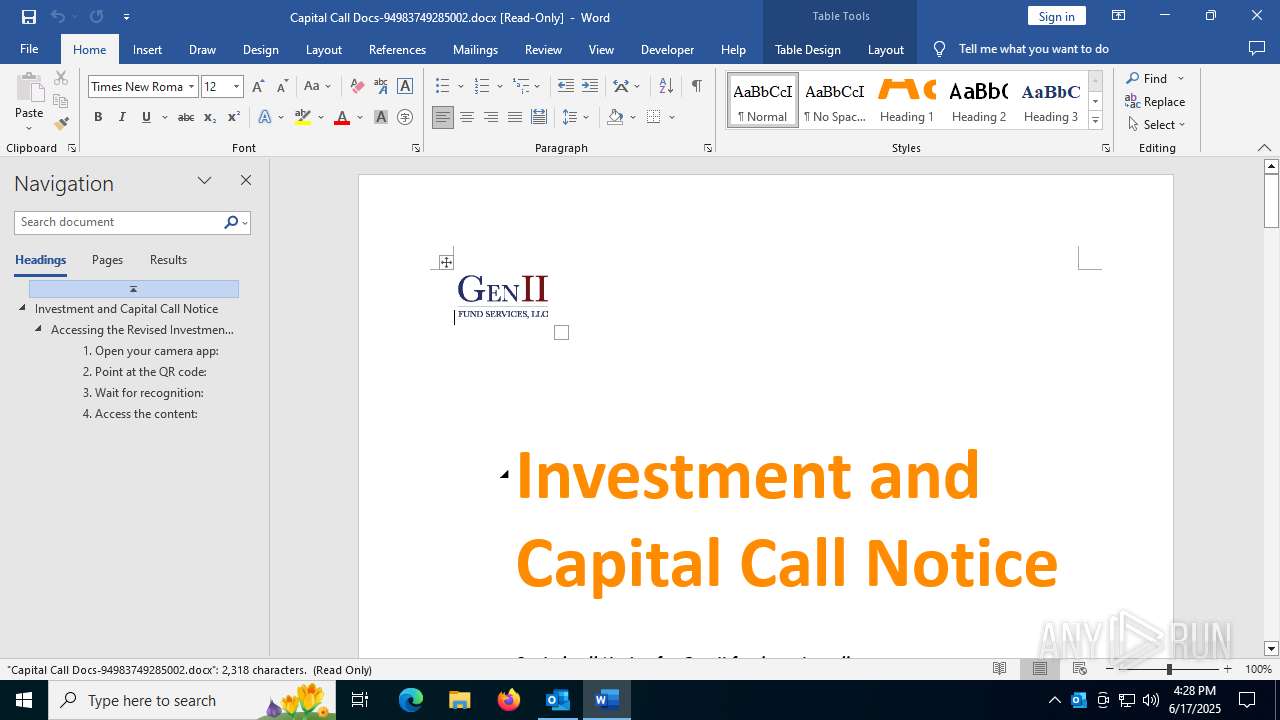Image resolution: width=1280 pixels, height=720 pixels.
Task: Click the Format Painter brush icon
Action: point(61,124)
